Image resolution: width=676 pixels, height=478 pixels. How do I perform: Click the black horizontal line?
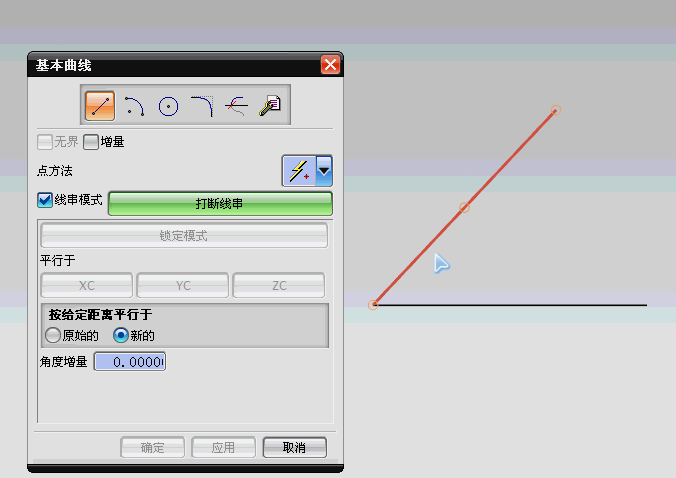click(x=512, y=305)
